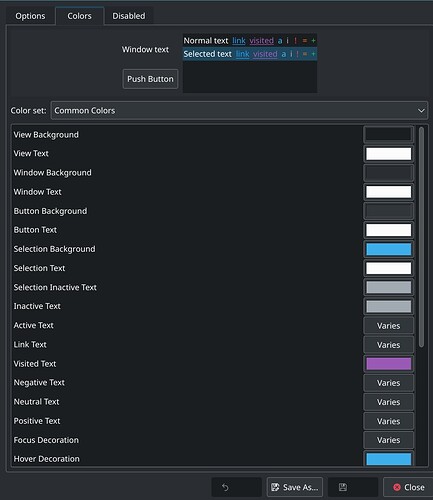The image size is (433, 500).
Task: Select the 'Hover Decoration' row label
Action: (x=46, y=459)
